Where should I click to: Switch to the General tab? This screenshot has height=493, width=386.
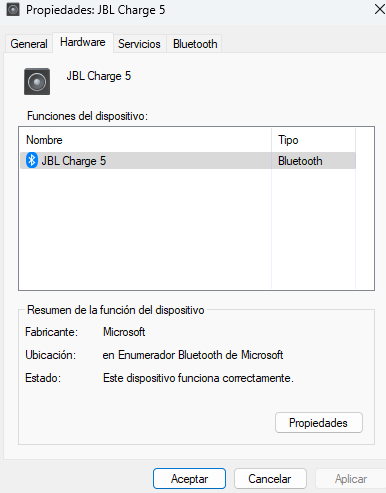coord(29,44)
